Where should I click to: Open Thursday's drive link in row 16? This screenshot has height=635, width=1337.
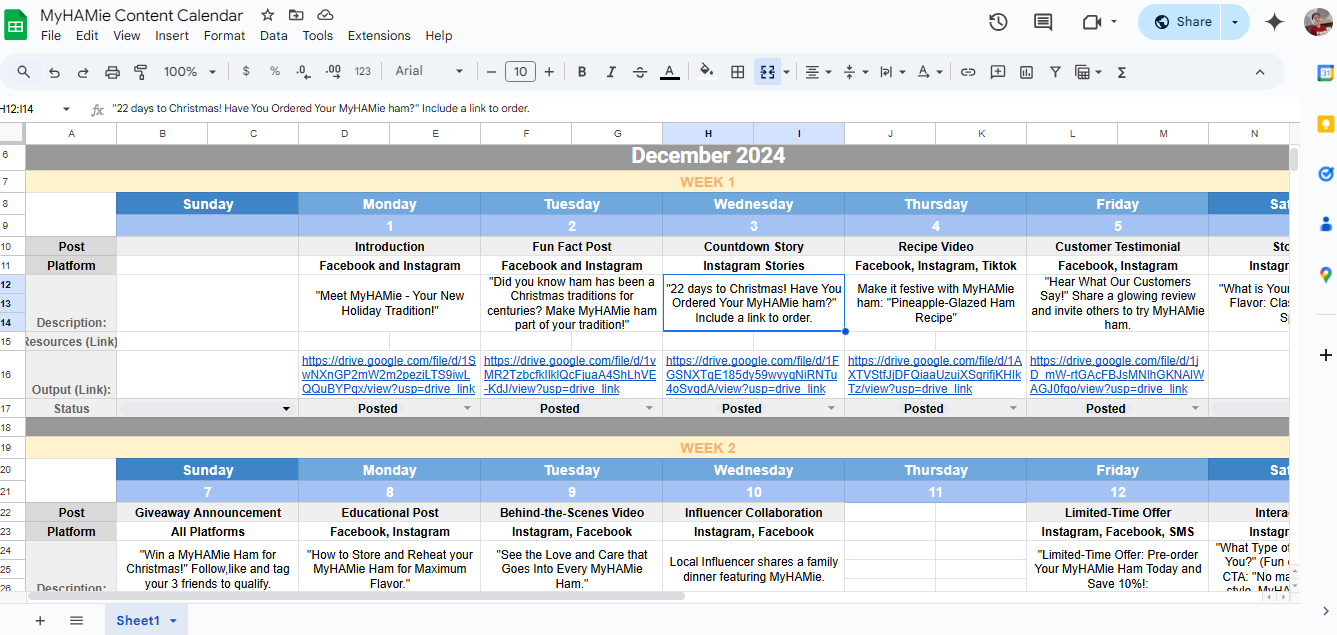(x=935, y=374)
